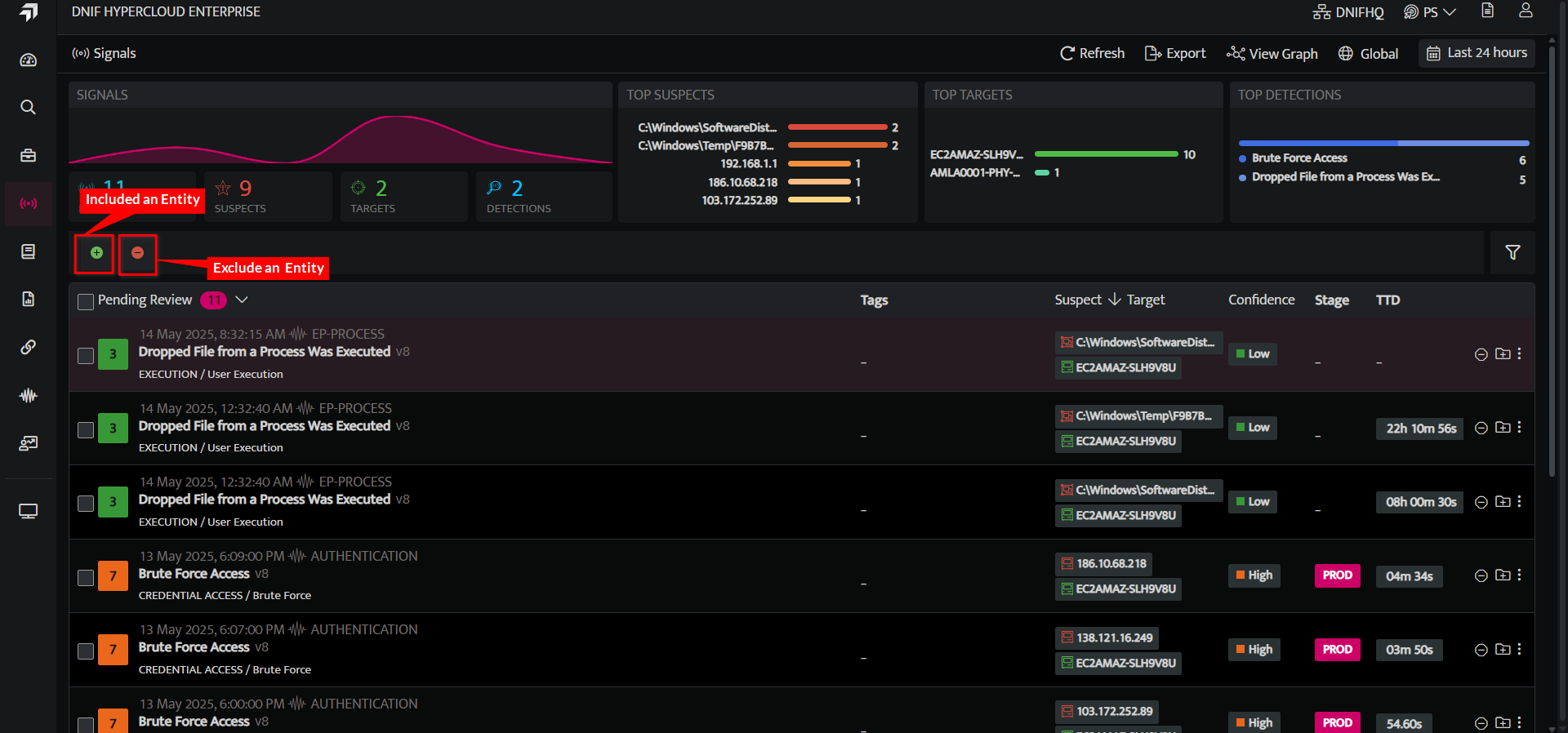Click the Export button
1568x733 pixels.
tap(1175, 54)
